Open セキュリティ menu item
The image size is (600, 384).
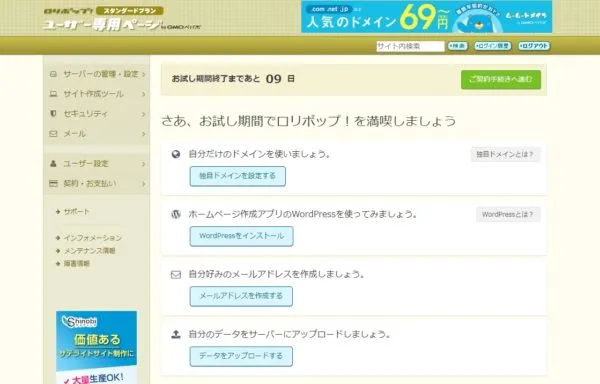click(97, 114)
